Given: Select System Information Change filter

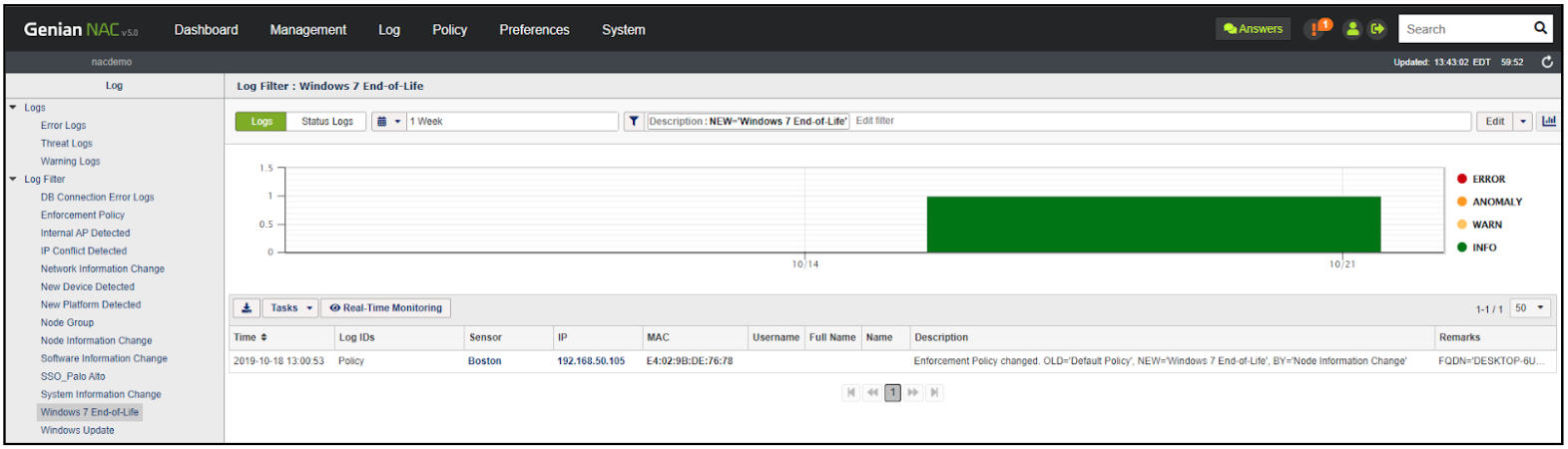Looking at the screenshot, I should (100, 395).
